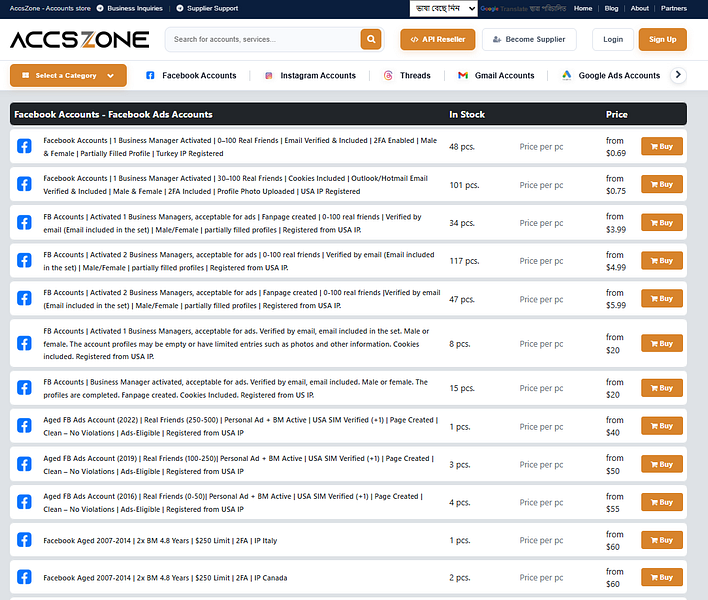Click the Become Supplier button

tap(529, 39)
